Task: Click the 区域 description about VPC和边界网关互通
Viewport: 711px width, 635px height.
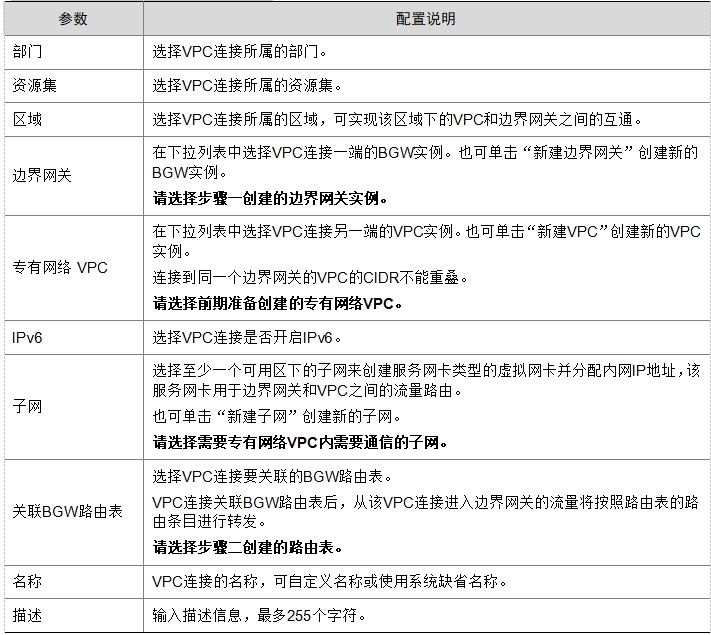Action: [397, 119]
